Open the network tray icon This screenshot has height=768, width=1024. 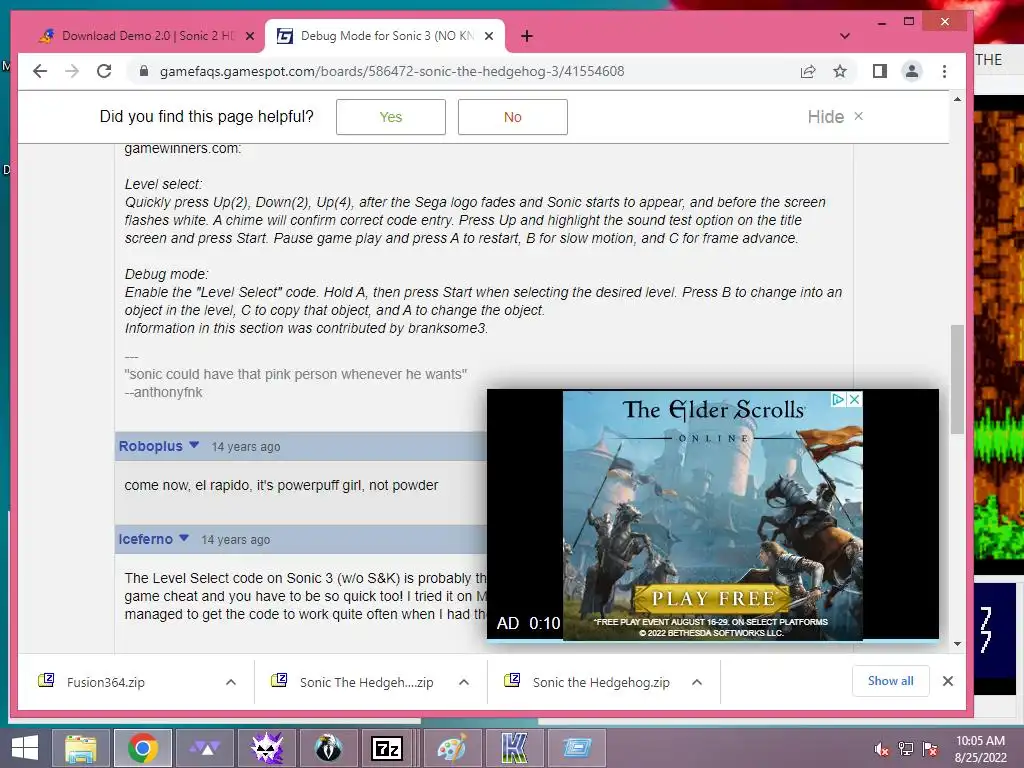[906, 749]
